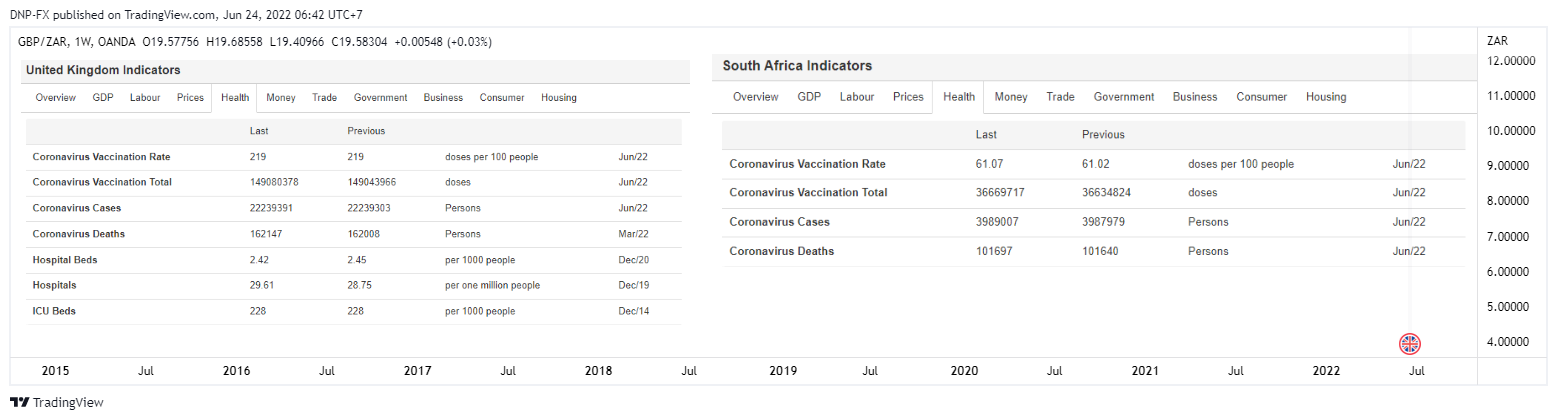Click South Africa Coronavirus Vaccination Rate label
The height and width of the screenshot is (420, 1557).
pyautogui.click(x=808, y=164)
